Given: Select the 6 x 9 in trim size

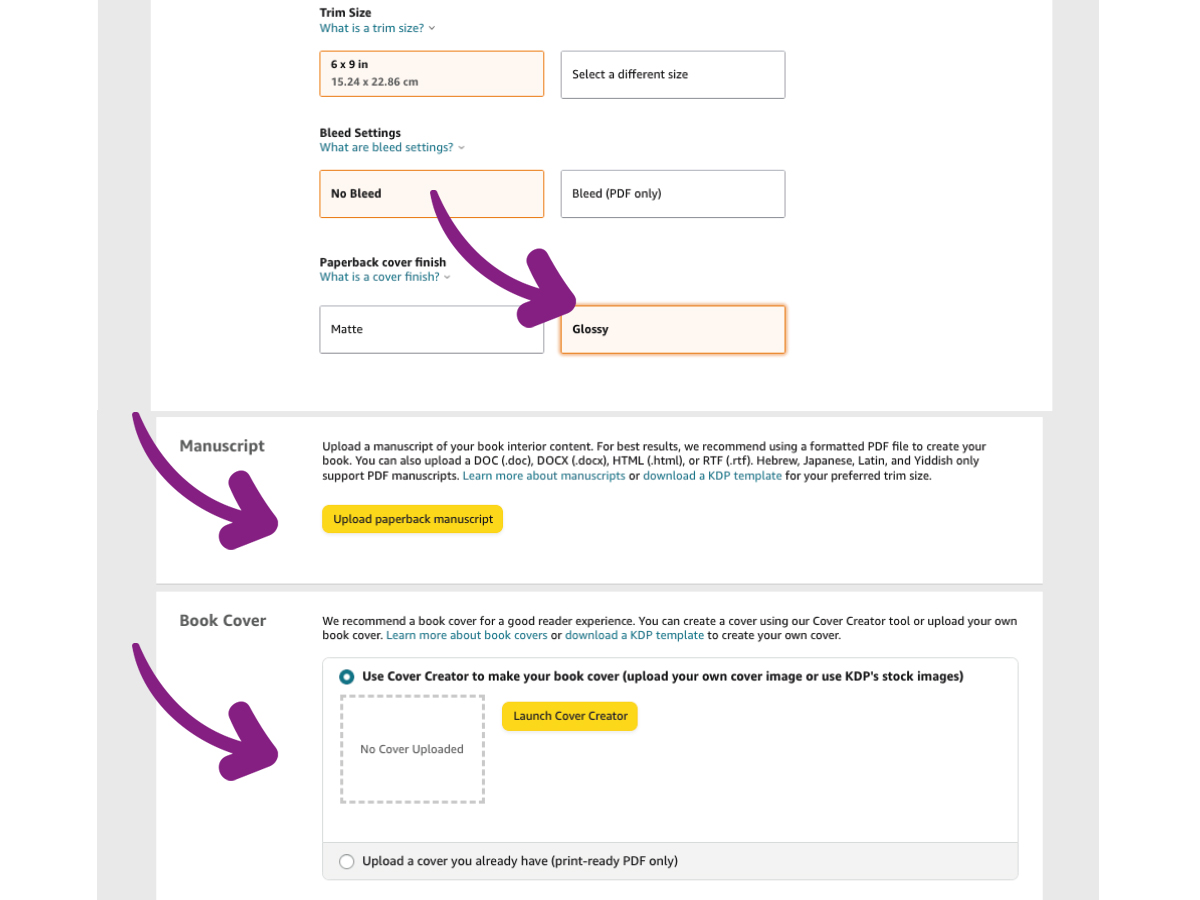Looking at the screenshot, I should click(x=431, y=73).
